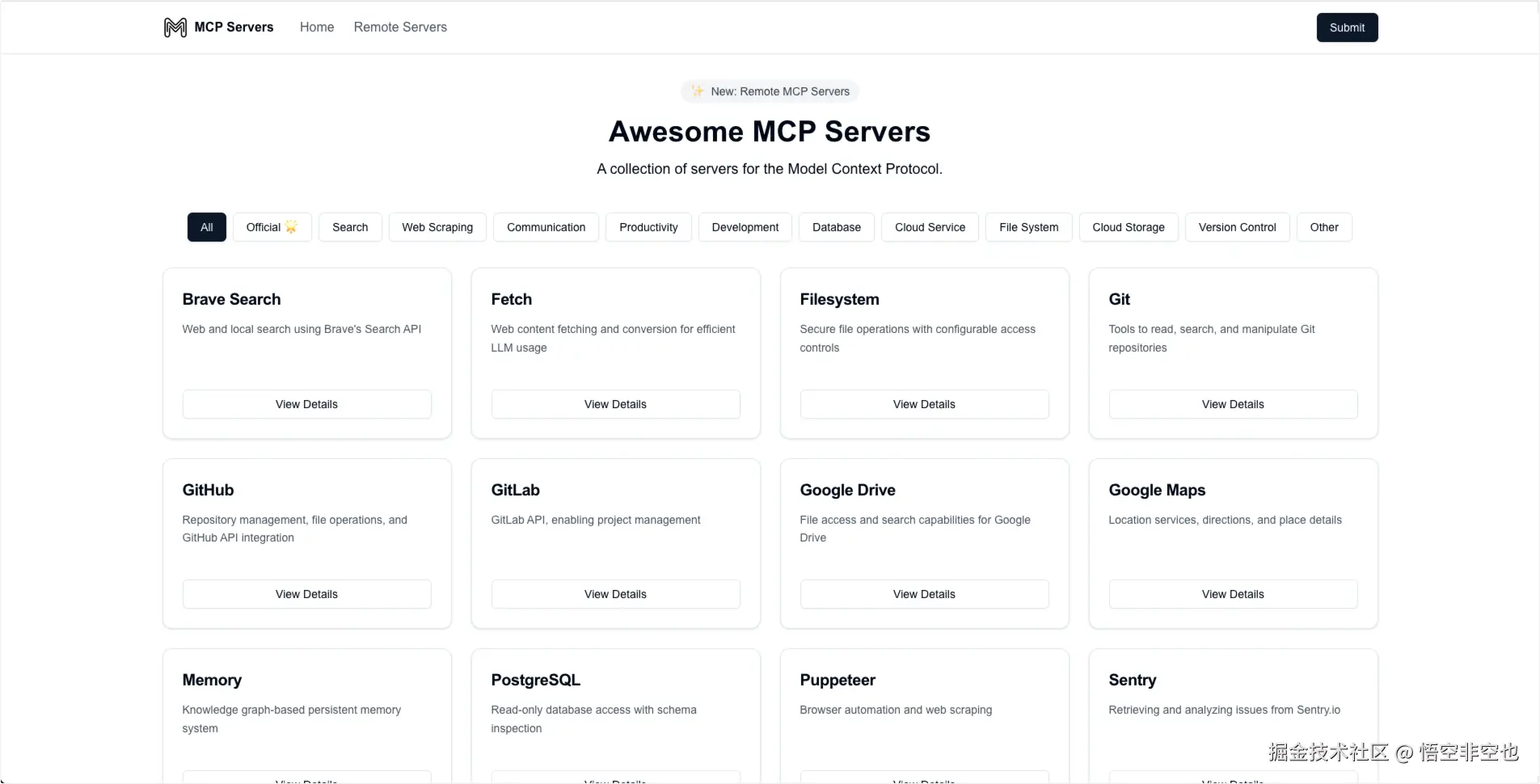This screenshot has height=784, width=1540.
Task: Click the Google Maps card heading
Action: point(1157,490)
